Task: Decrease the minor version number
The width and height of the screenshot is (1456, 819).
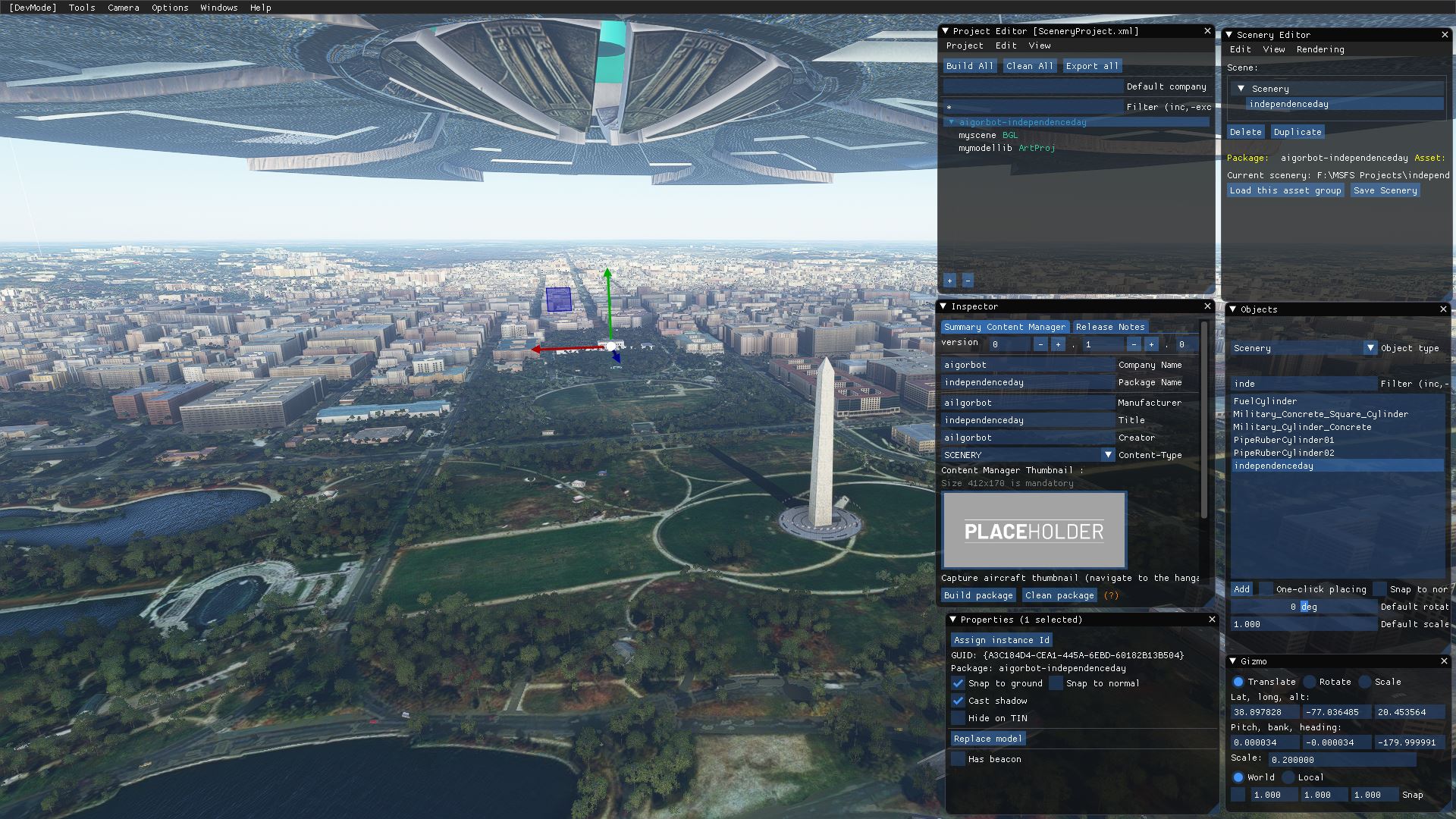Action: (1134, 344)
